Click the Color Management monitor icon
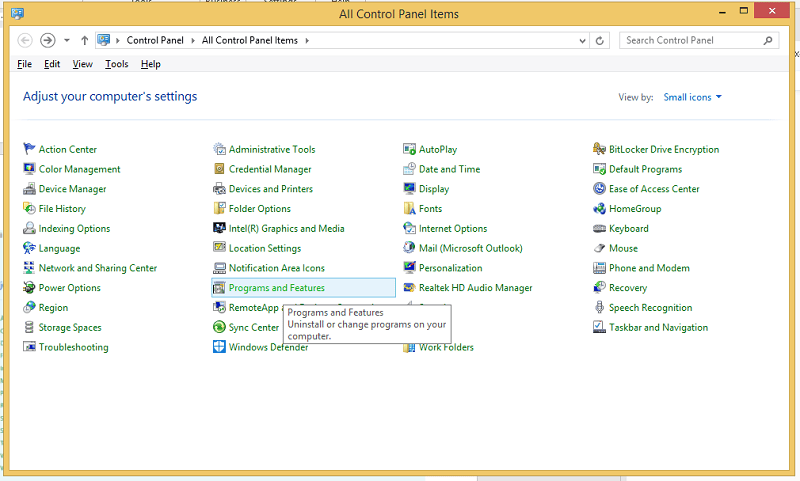 29,169
